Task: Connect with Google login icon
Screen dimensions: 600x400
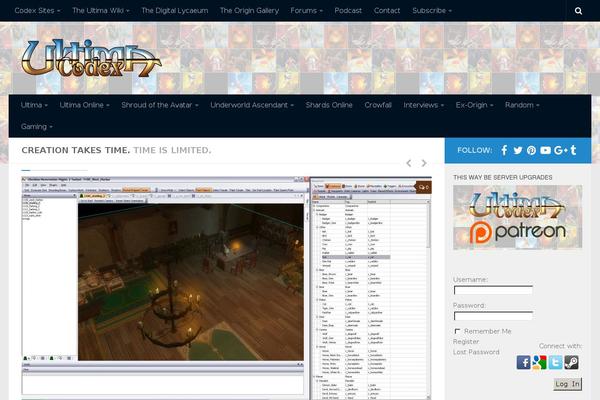Action: (x=539, y=362)
